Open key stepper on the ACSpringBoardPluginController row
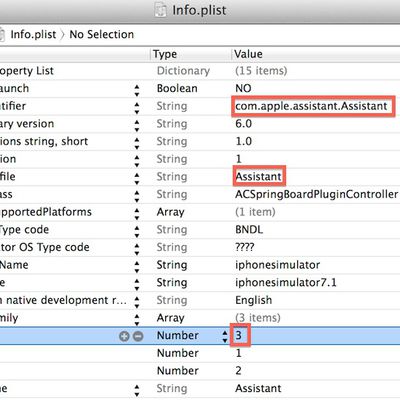Image resolution: width=400 pixels, height=400 pixels. [137, 195]
